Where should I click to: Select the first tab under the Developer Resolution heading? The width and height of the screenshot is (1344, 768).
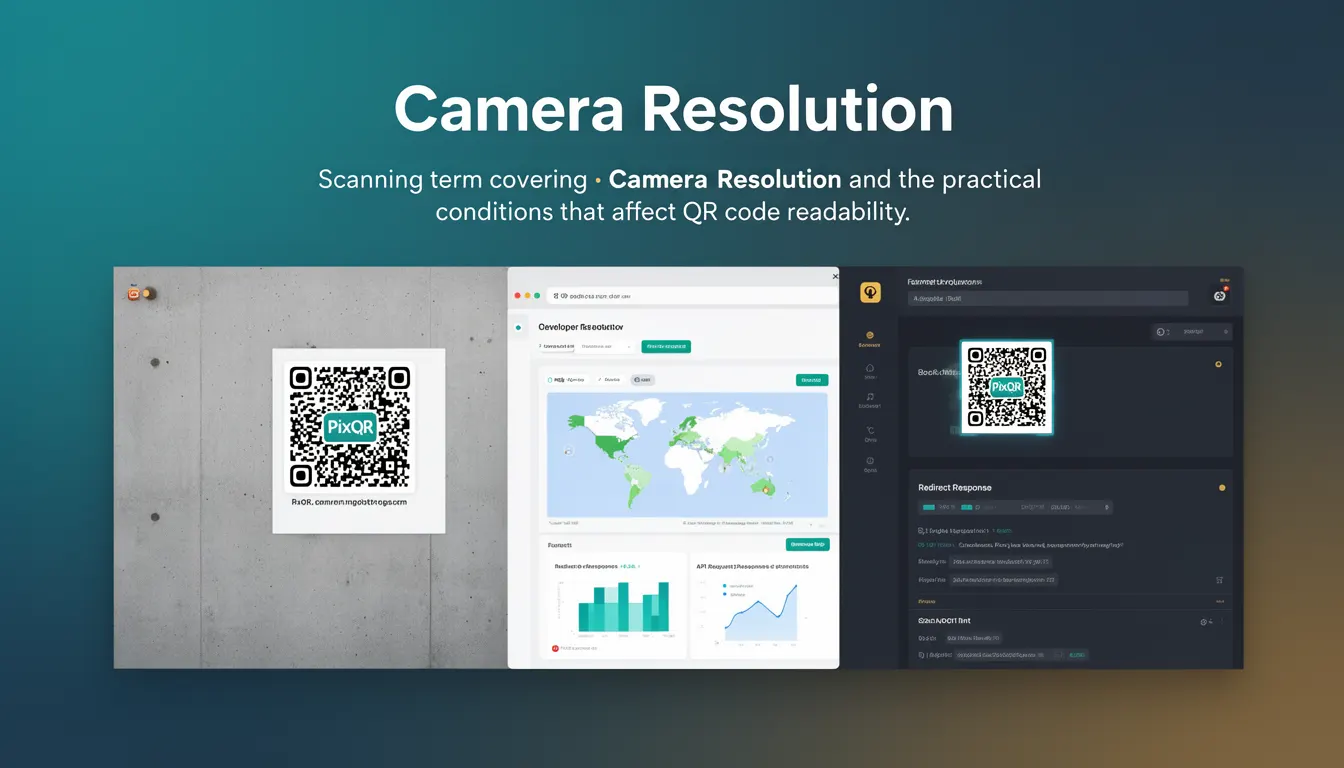coord(557,346)
